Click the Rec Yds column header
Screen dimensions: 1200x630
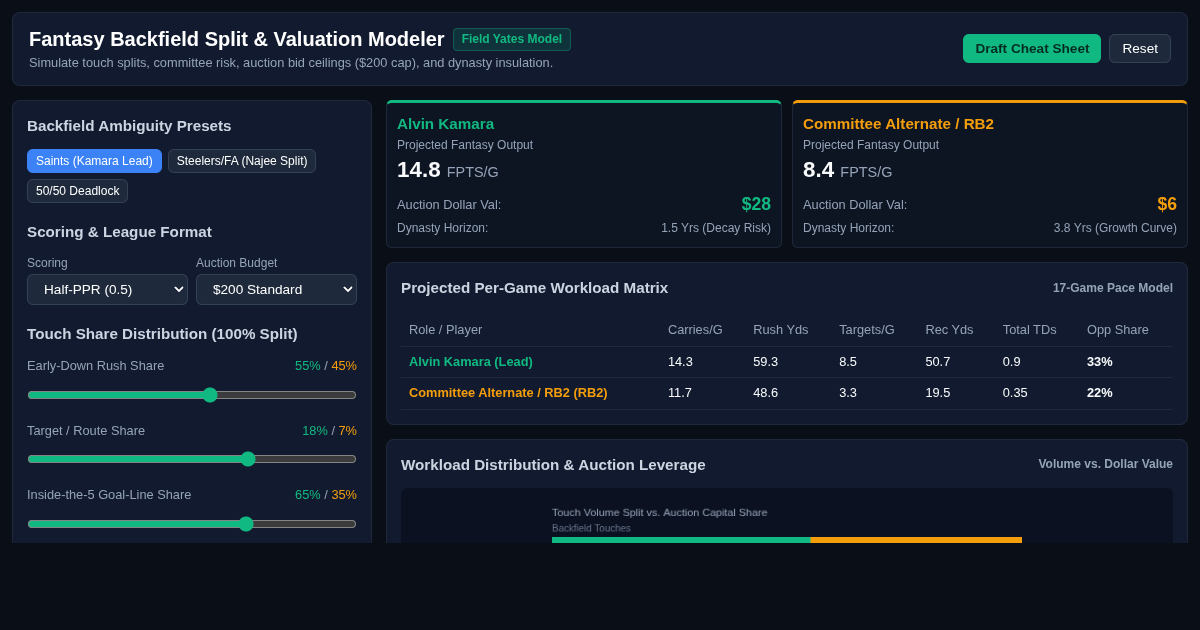[949, 330]
